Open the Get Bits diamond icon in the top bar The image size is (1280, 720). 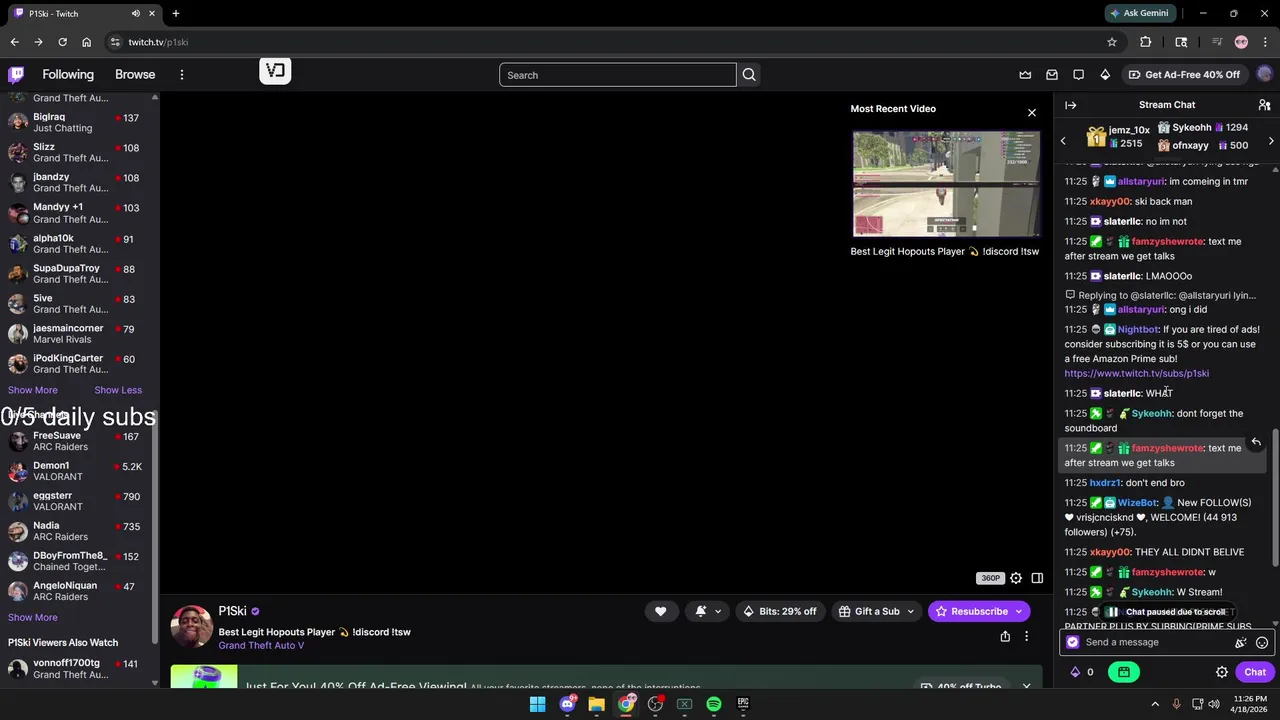[1105, 75]
